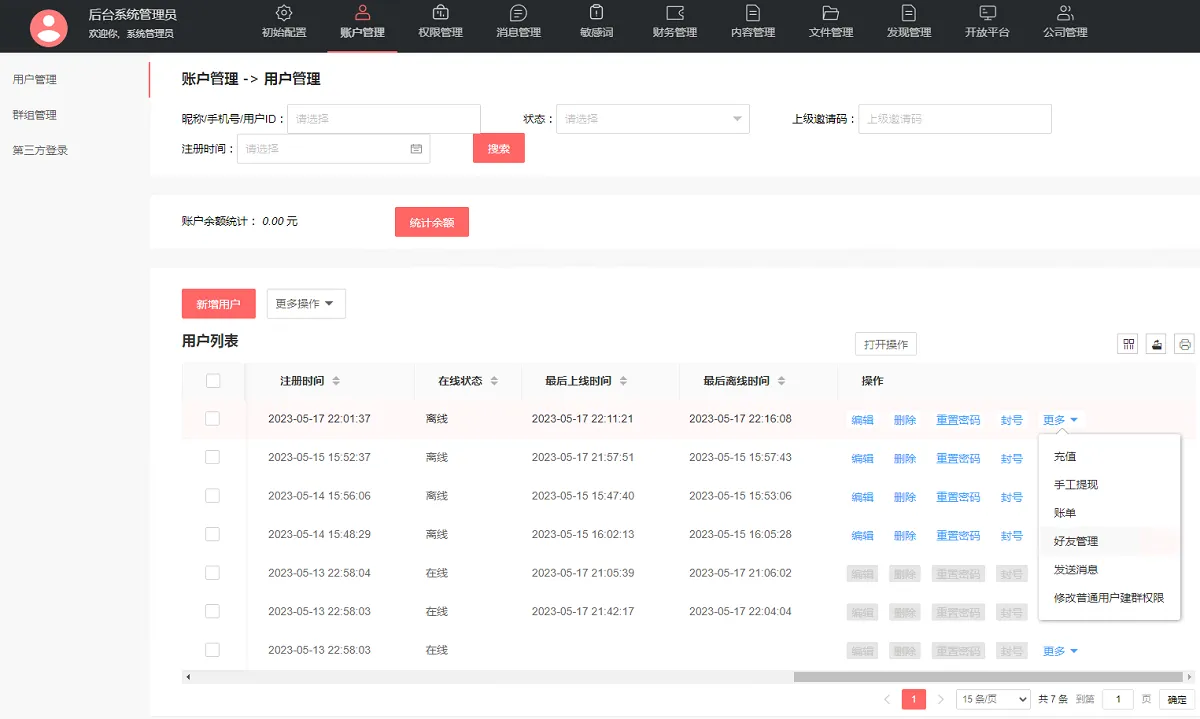The width and height of the screenshot is (1200, 719).
Task: Click the print icon above the user list
Action: coord(1184,343)
